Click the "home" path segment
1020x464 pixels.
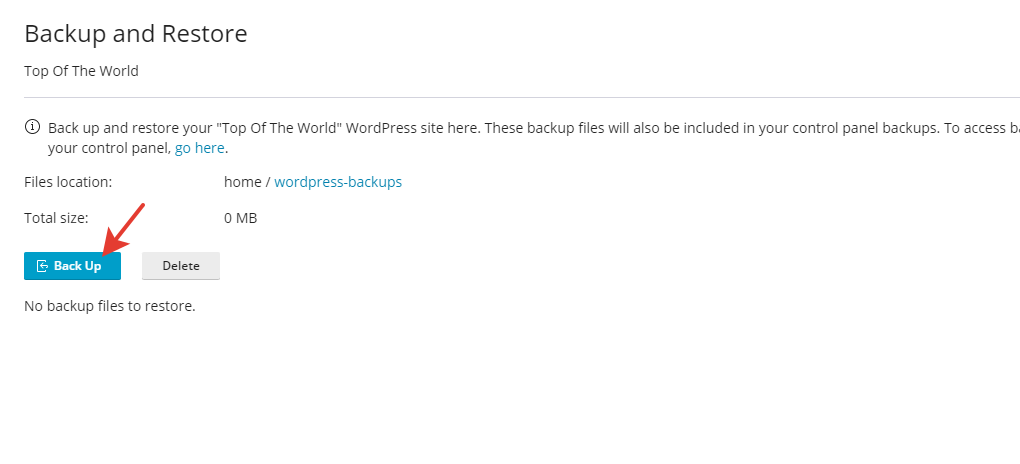pos(242,182)
